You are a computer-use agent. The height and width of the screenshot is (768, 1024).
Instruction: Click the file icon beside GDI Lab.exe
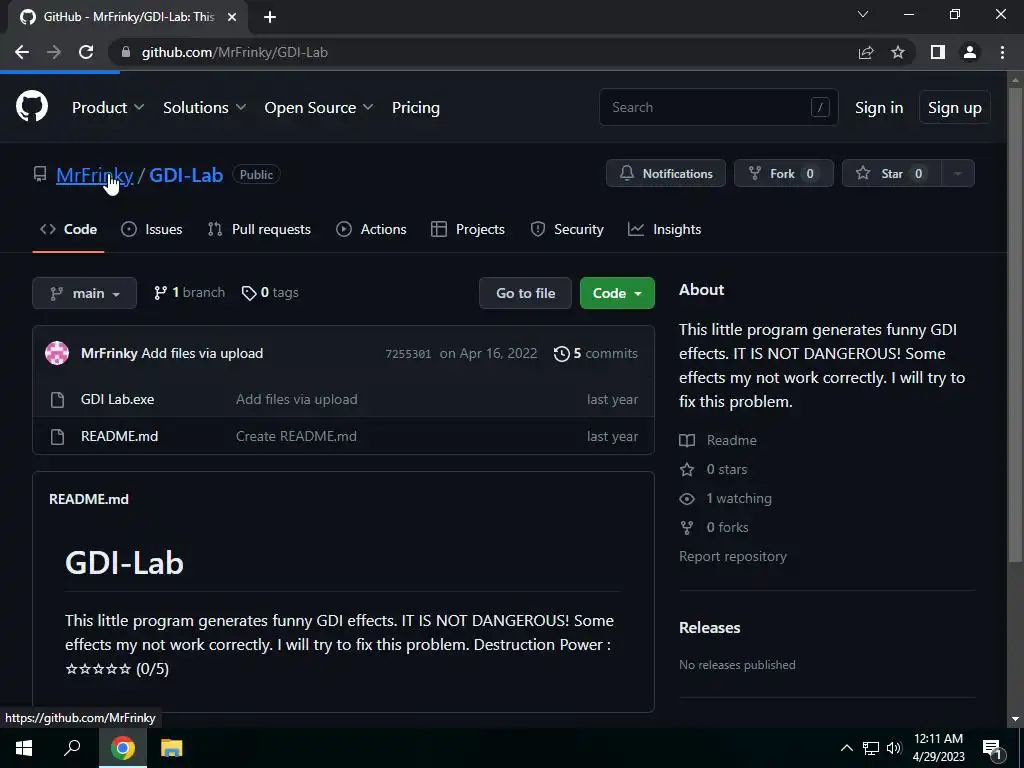tap(57, 400)
